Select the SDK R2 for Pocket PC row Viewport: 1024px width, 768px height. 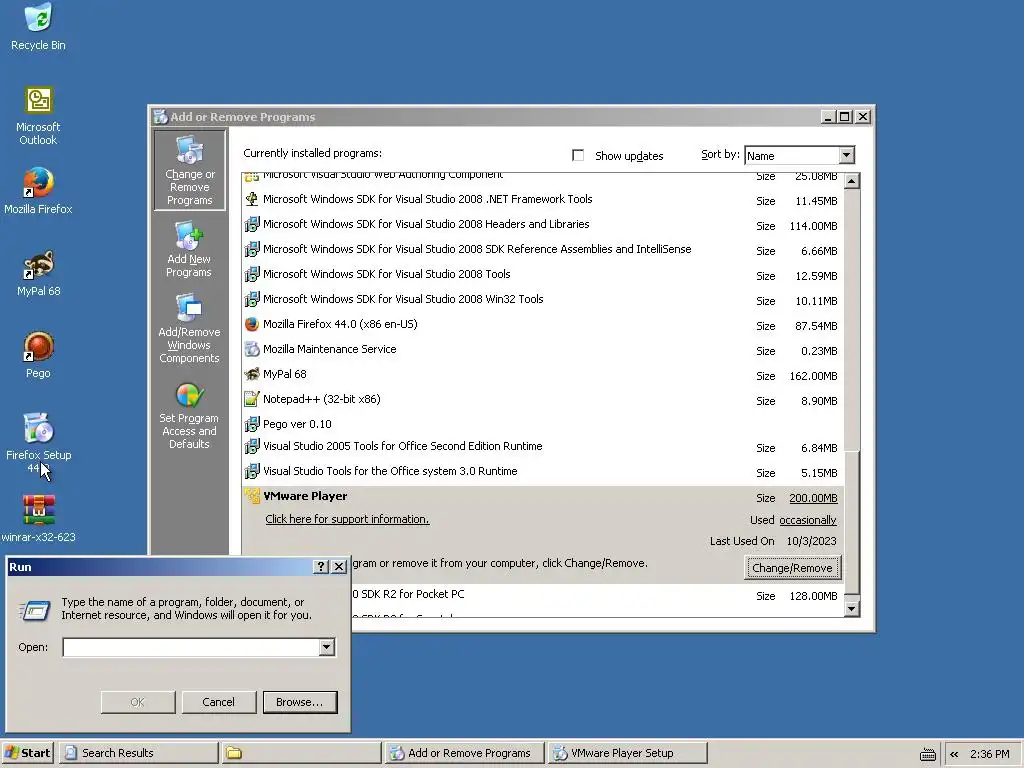[598, 595]
